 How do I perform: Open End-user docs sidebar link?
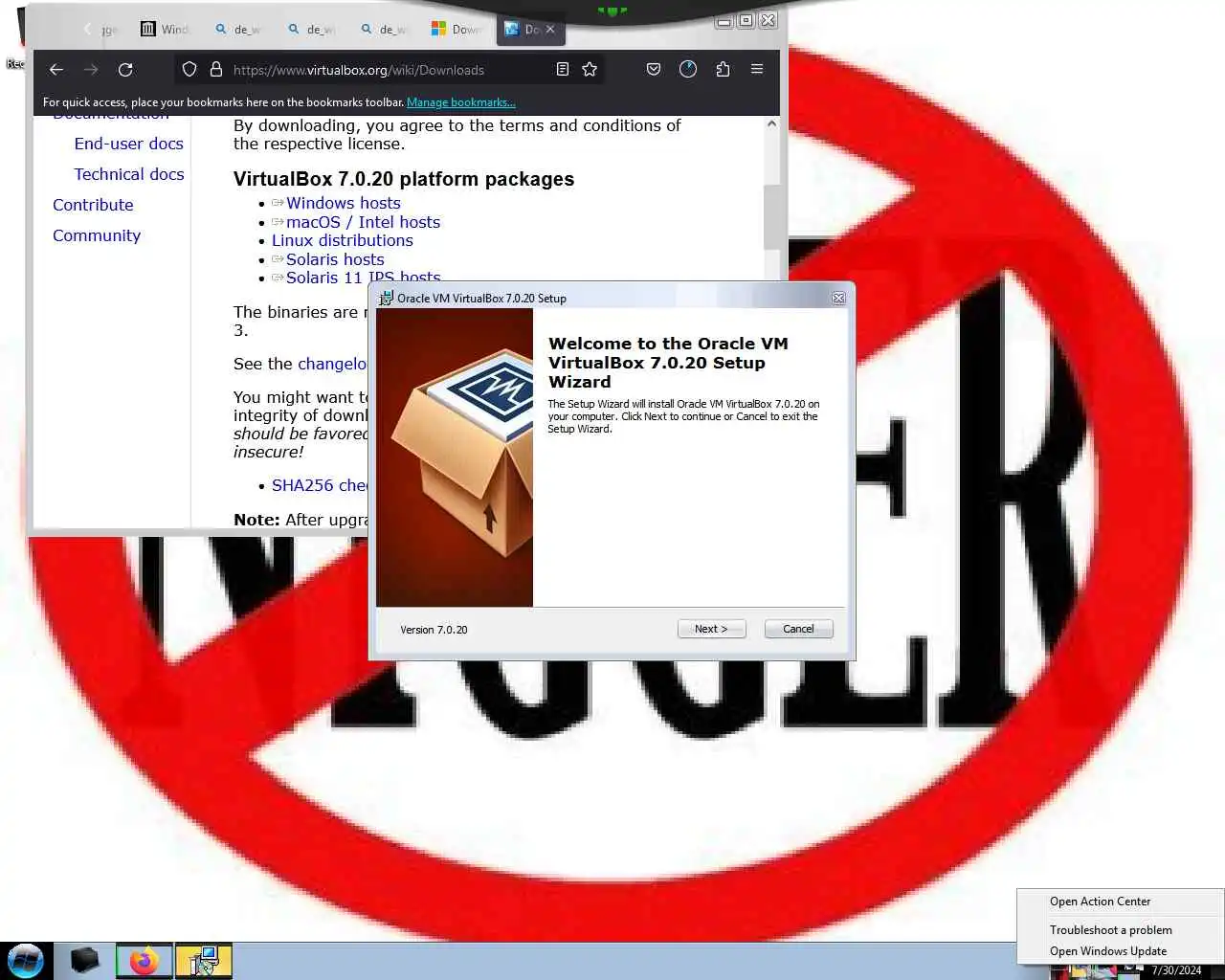point(128,144)
